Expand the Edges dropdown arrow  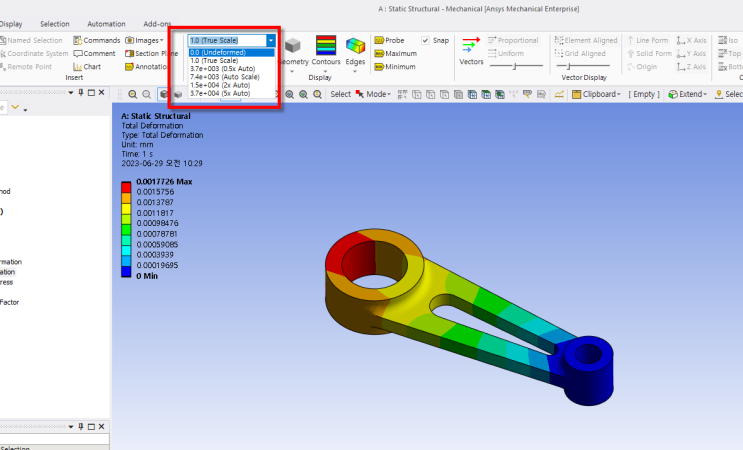click(355, 72)
